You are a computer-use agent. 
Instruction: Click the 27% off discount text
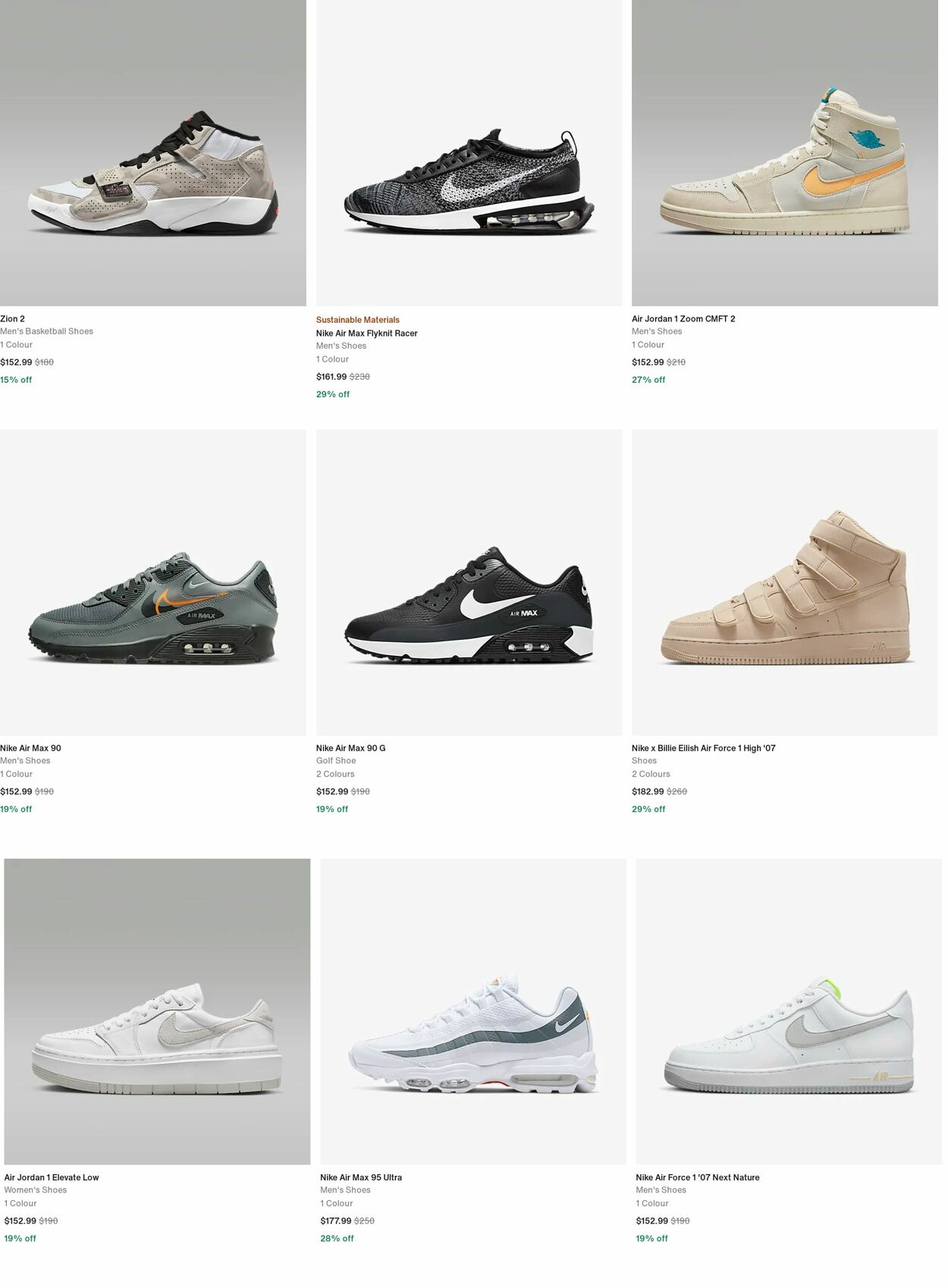[648, 379]
